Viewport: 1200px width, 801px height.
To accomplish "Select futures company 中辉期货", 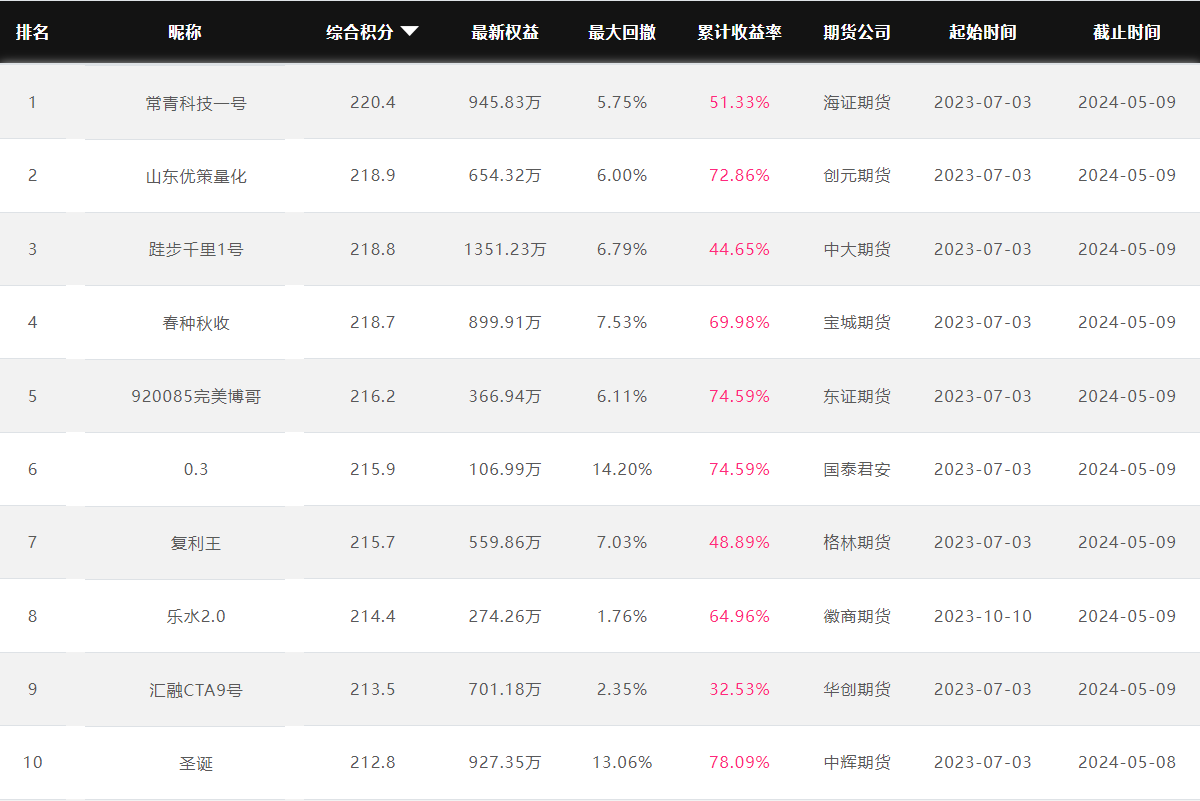I will tap(857, 762).
